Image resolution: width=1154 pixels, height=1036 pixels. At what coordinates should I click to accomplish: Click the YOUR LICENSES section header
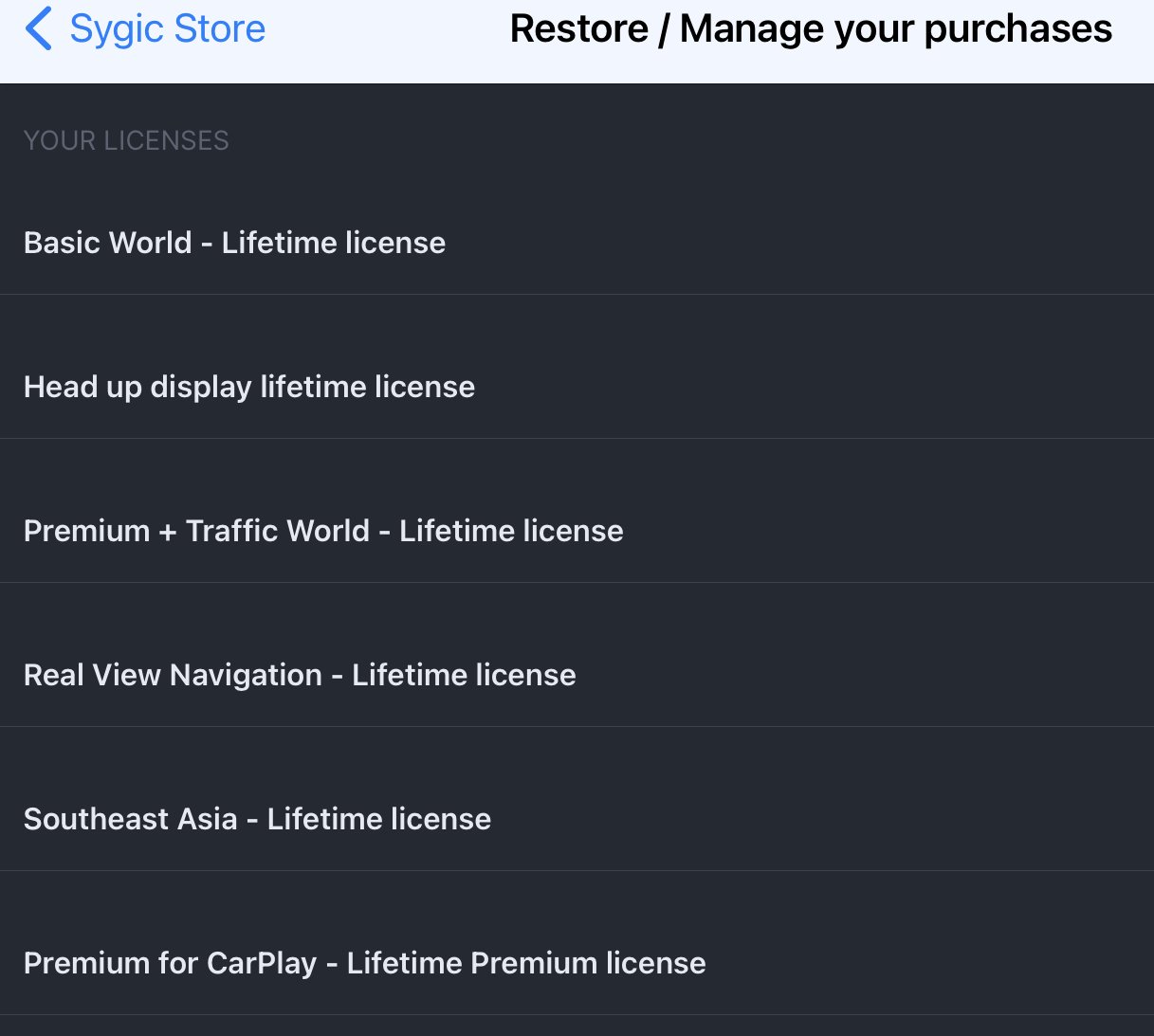126,140
